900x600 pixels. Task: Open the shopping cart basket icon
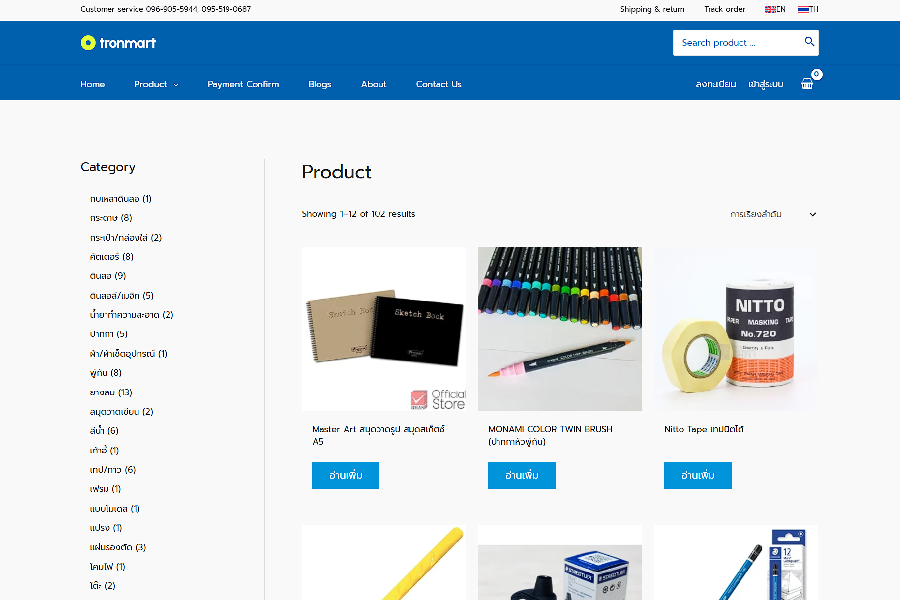pyautogui.click(x=807, y=84)
